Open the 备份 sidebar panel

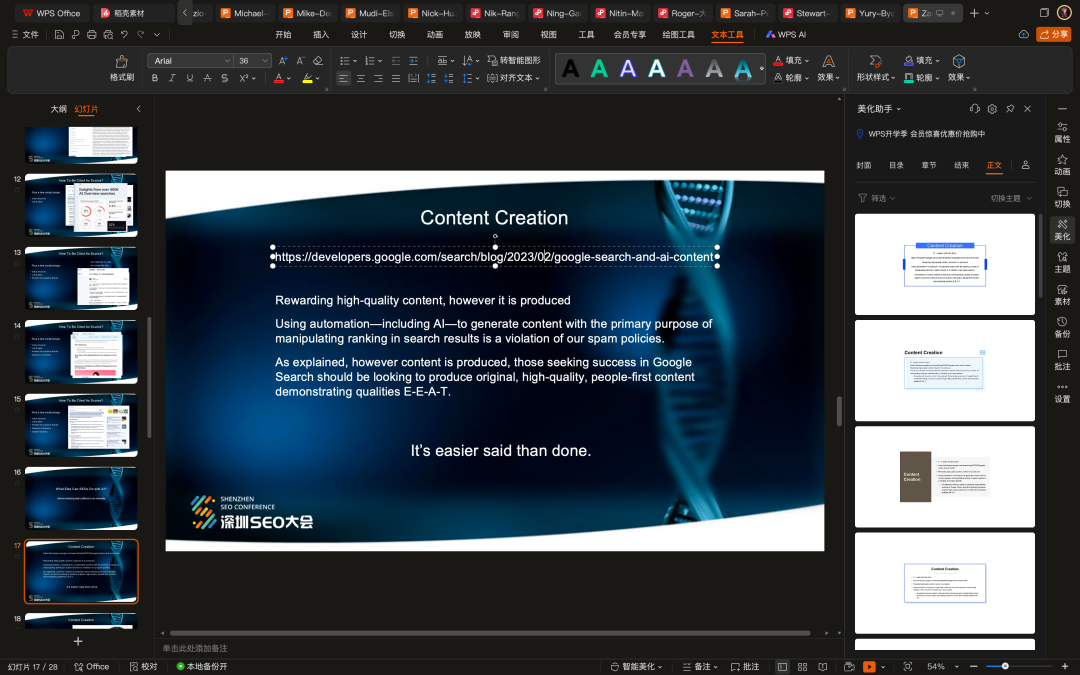tap(1062, 327)
